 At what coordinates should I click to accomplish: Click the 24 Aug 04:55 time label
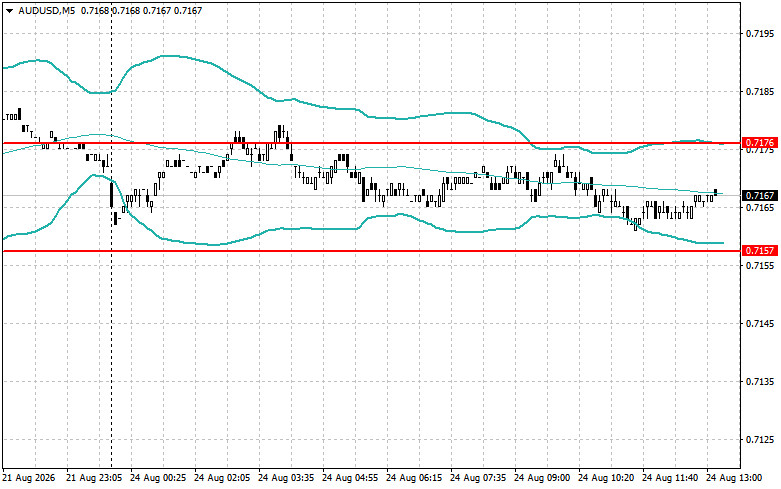click(x=350, y=478)
